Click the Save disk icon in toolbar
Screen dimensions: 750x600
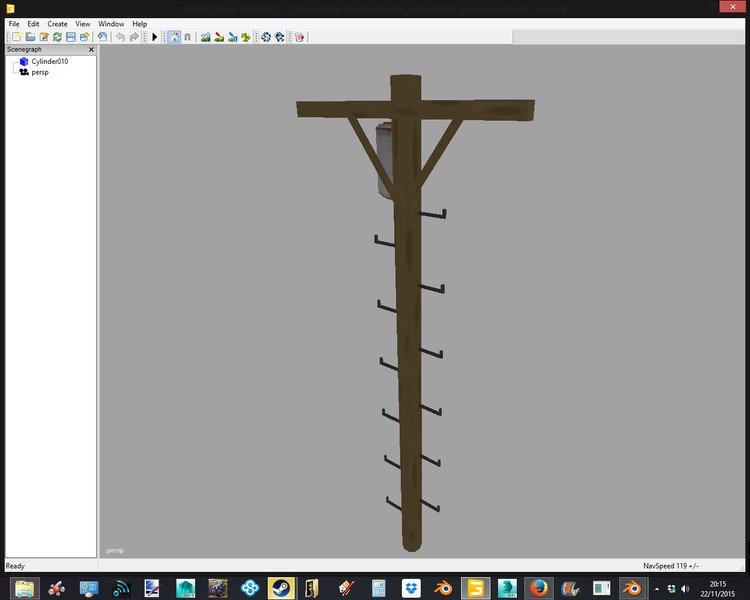71,37
